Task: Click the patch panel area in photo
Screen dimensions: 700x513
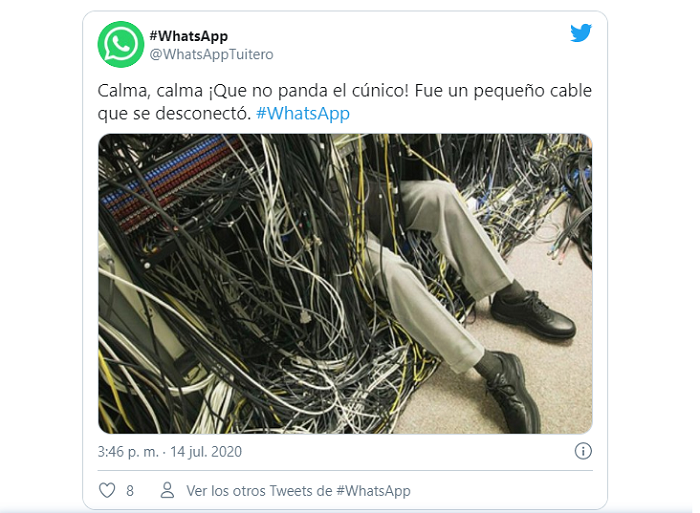Action: click(170, 188)
